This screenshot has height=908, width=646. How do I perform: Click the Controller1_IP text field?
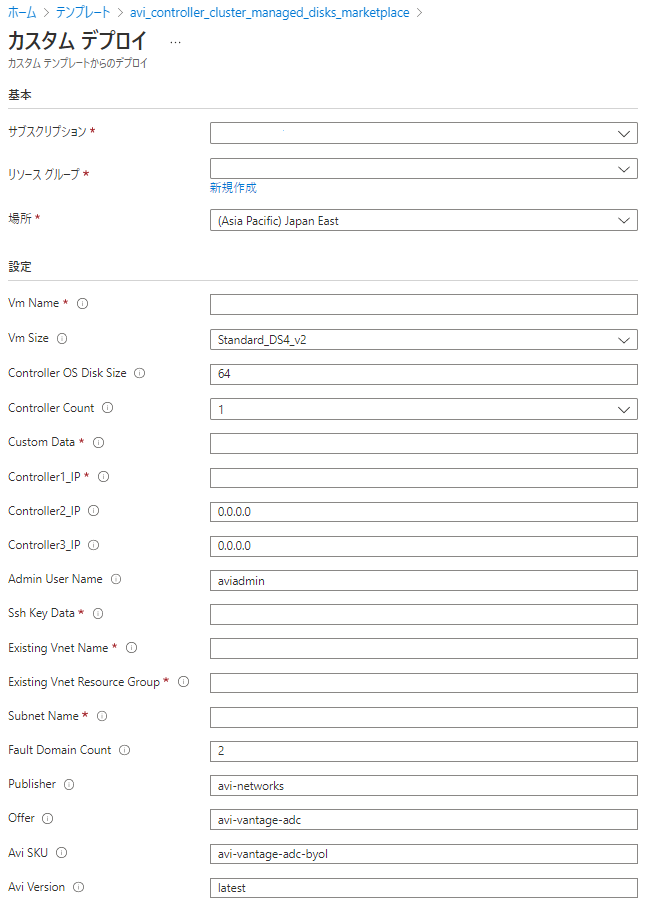424,478
